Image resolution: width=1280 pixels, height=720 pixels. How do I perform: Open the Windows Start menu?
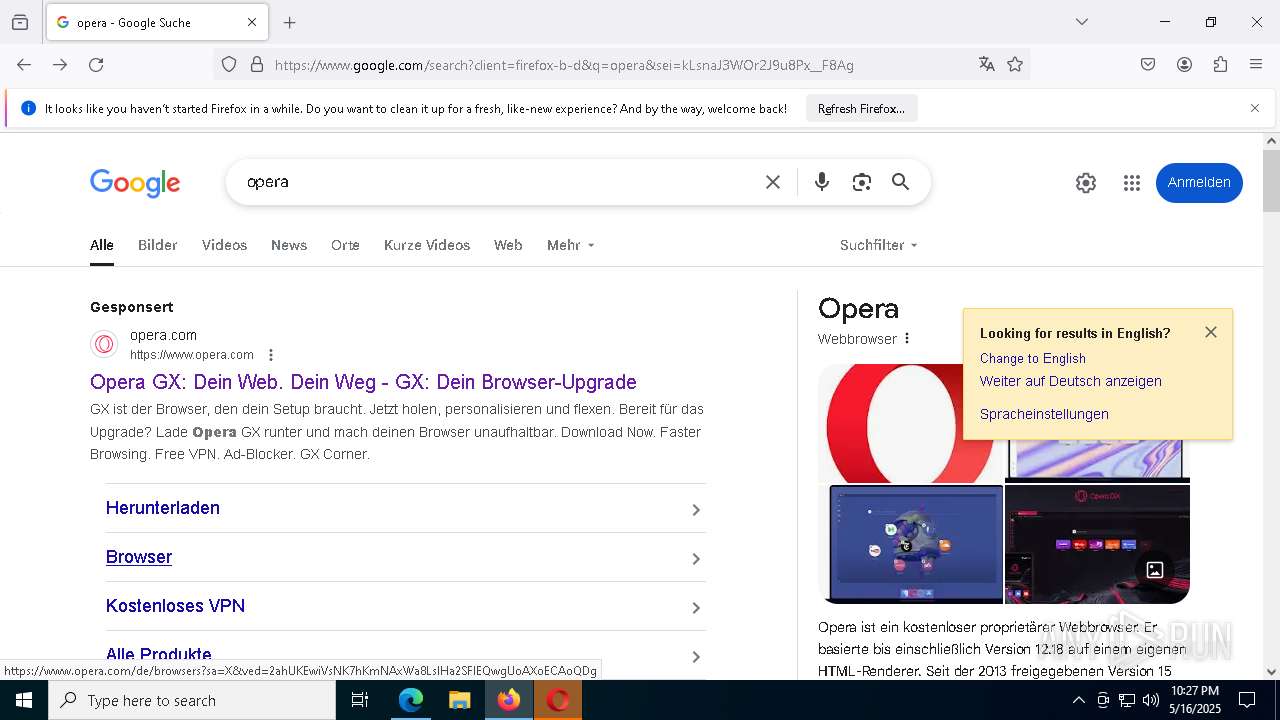click(24, 700)
